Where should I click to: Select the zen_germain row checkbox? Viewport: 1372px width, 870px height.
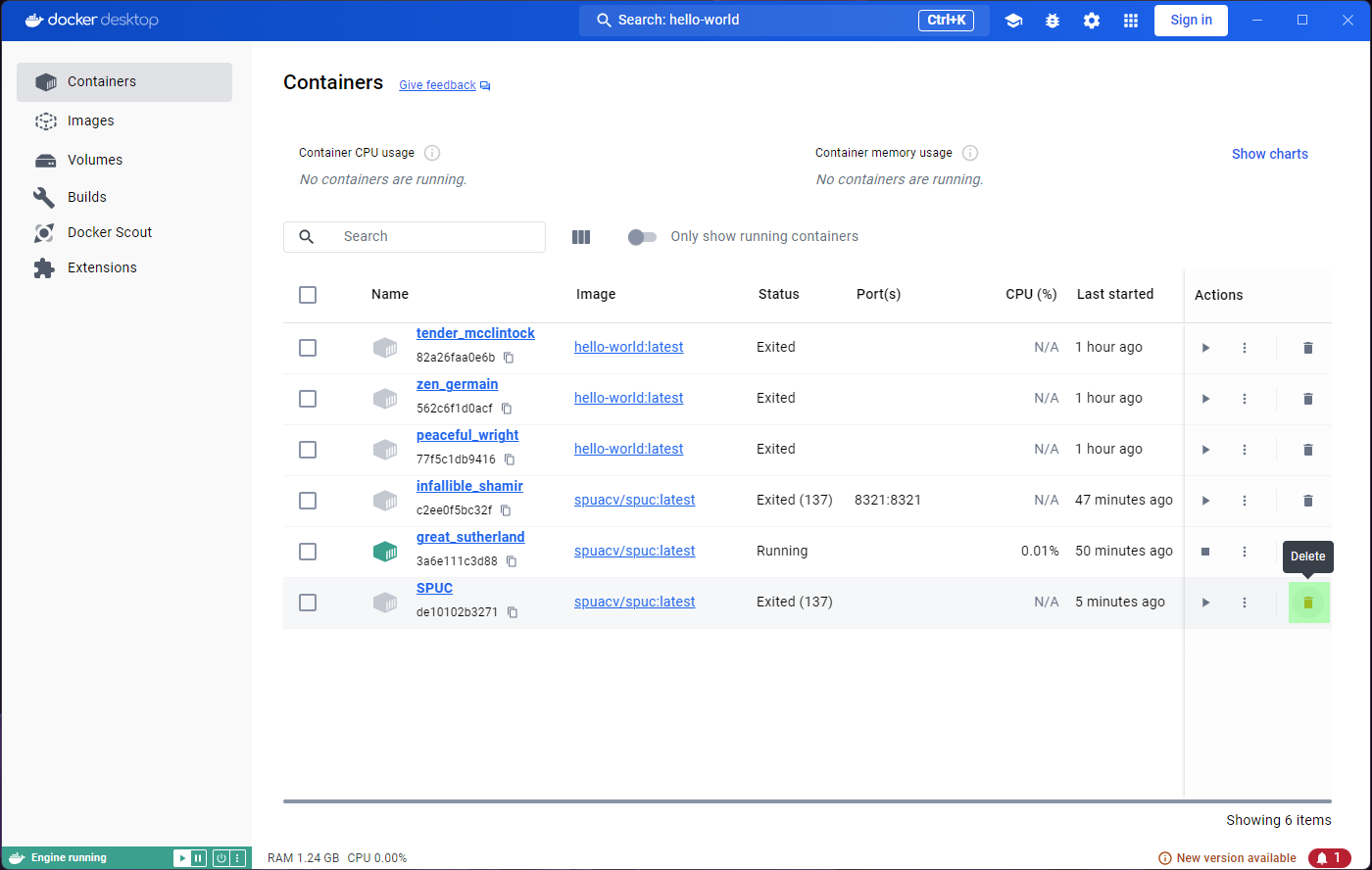[x=308, y=399]
